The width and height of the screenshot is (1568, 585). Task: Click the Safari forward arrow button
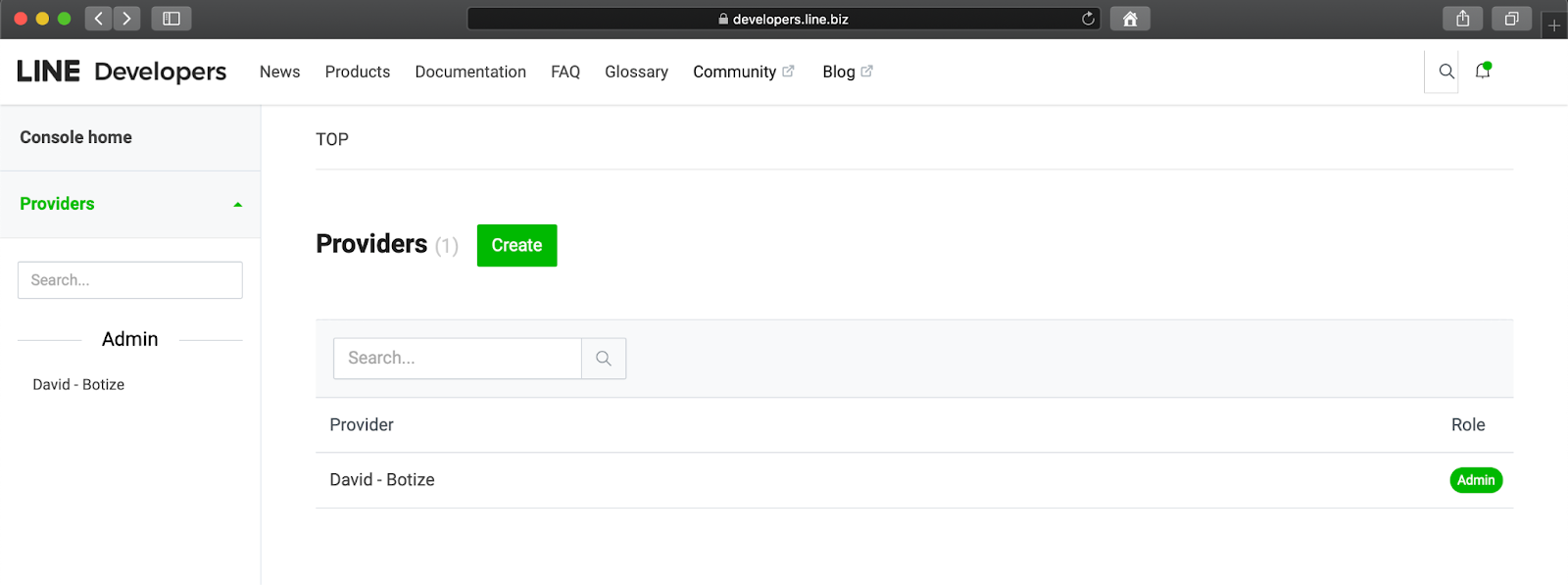tap(126, 19)
